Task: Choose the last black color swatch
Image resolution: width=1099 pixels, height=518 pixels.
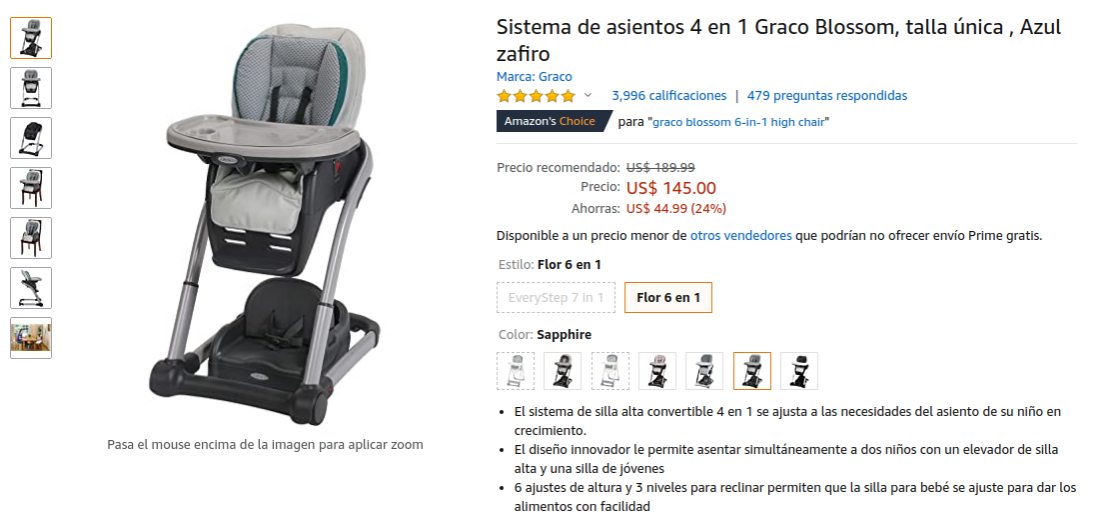Action: tap(799, 371)
